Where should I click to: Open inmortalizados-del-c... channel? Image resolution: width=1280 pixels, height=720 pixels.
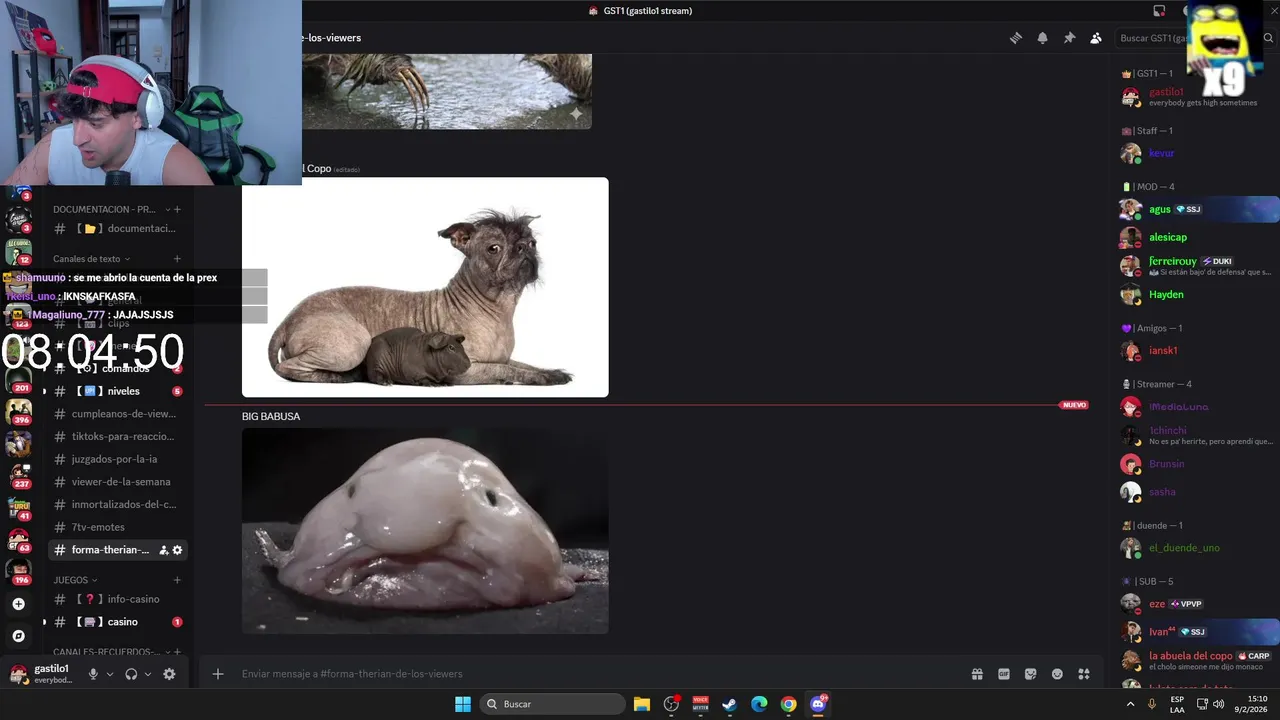118,504
